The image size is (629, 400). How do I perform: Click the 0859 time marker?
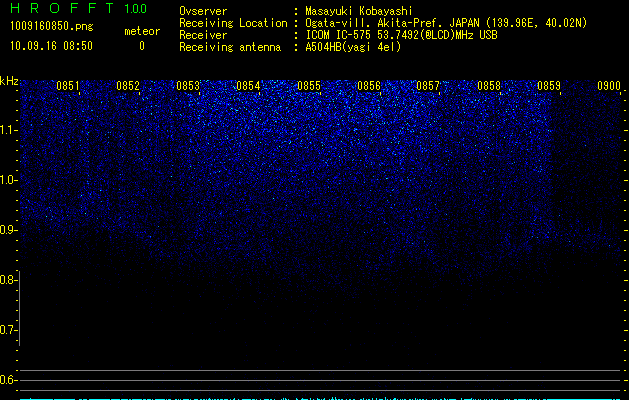(549, 86)
